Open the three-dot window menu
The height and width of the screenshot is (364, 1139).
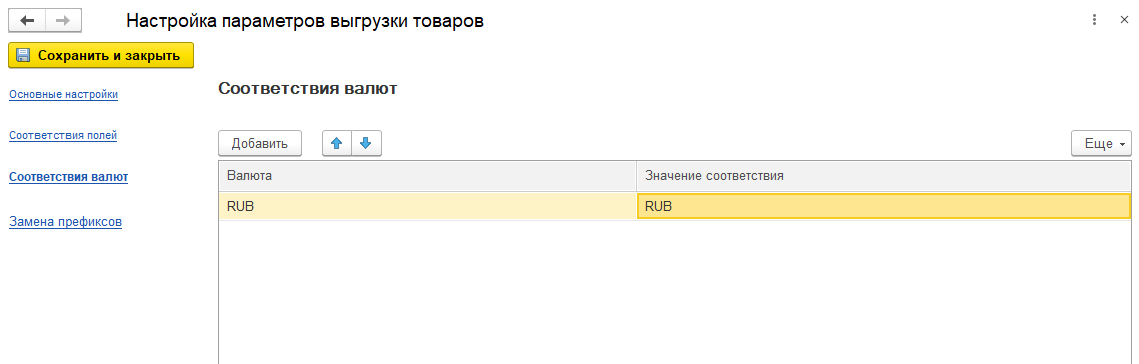pyautogui.click(x=1094, y=20)
